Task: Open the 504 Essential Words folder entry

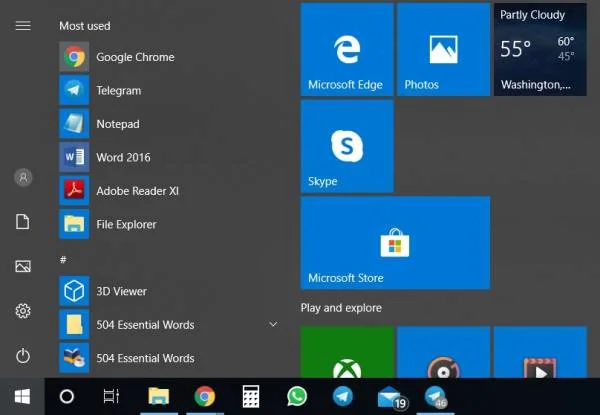Action: click(168, 324)
